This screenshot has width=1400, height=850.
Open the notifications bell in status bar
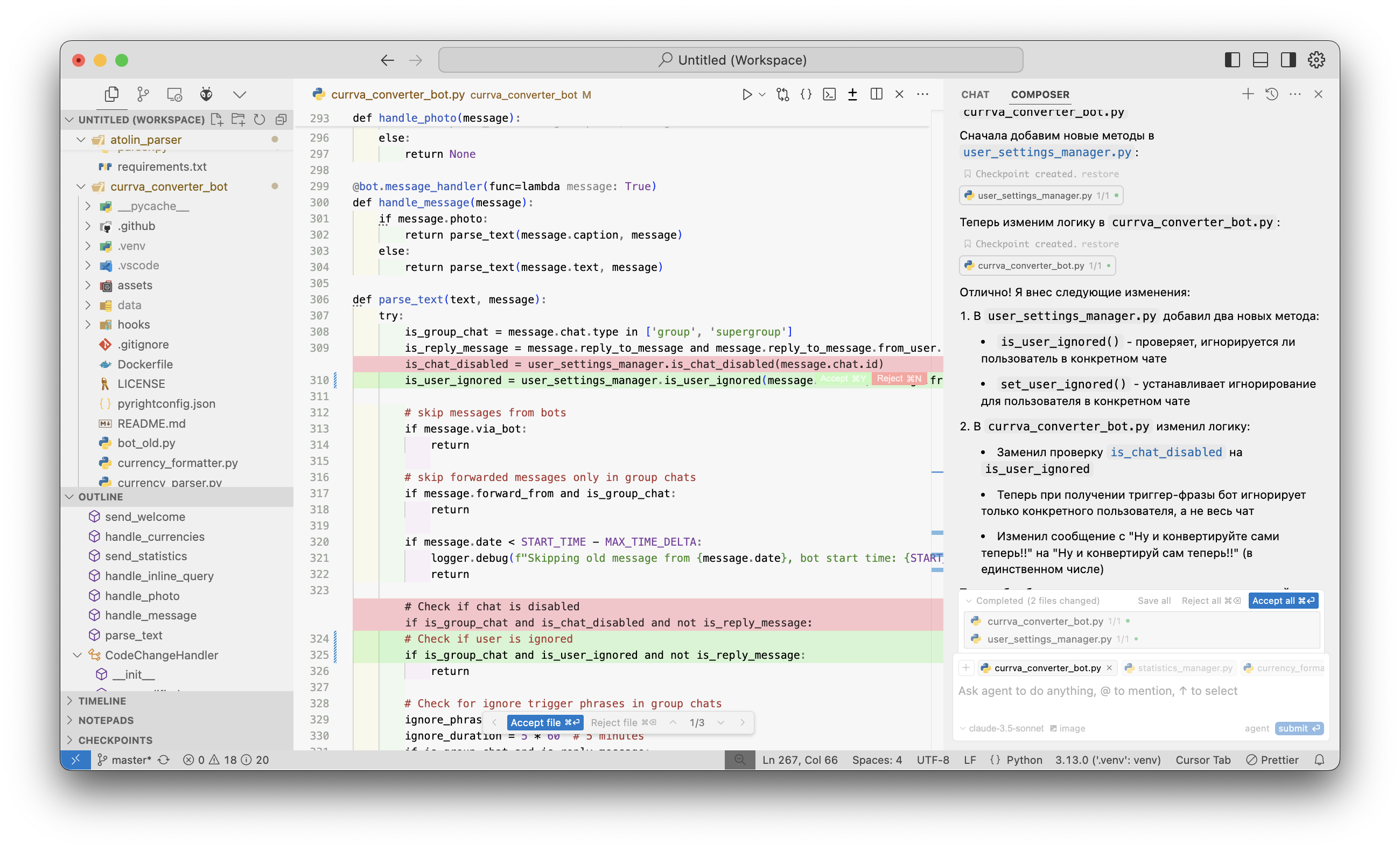point(1319,760)
